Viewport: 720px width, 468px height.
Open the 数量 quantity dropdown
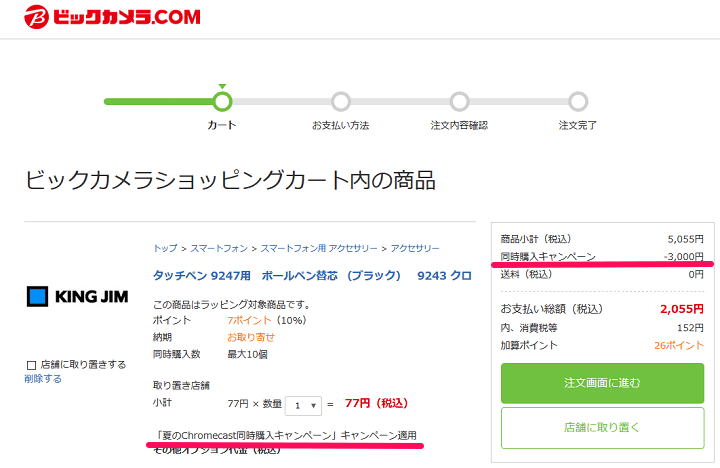coord(303,406)
